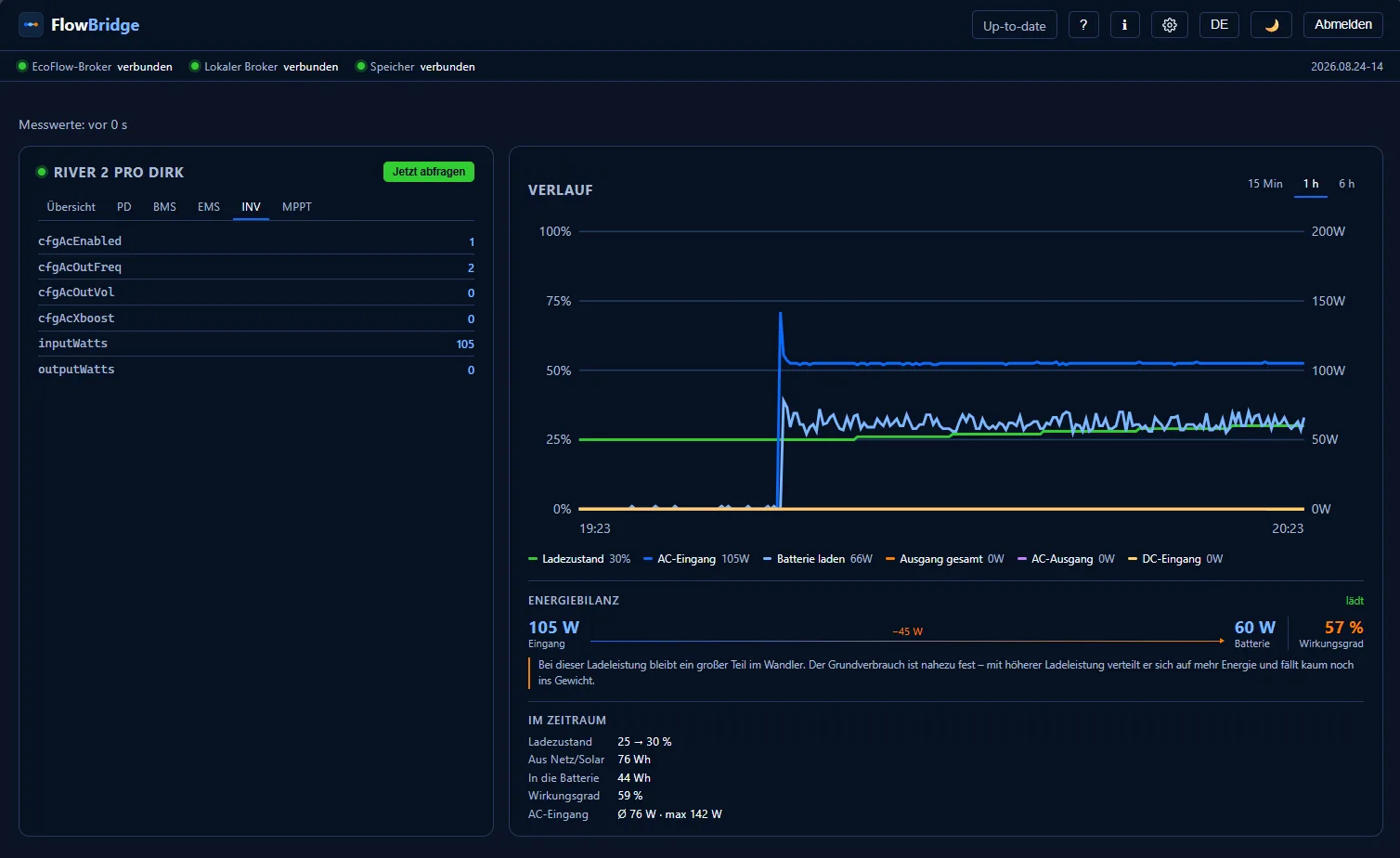Viewport: 1400px width, 858px height.
Task: Toggle the Ladezustand legend entry
Action: tap(579, 559)
